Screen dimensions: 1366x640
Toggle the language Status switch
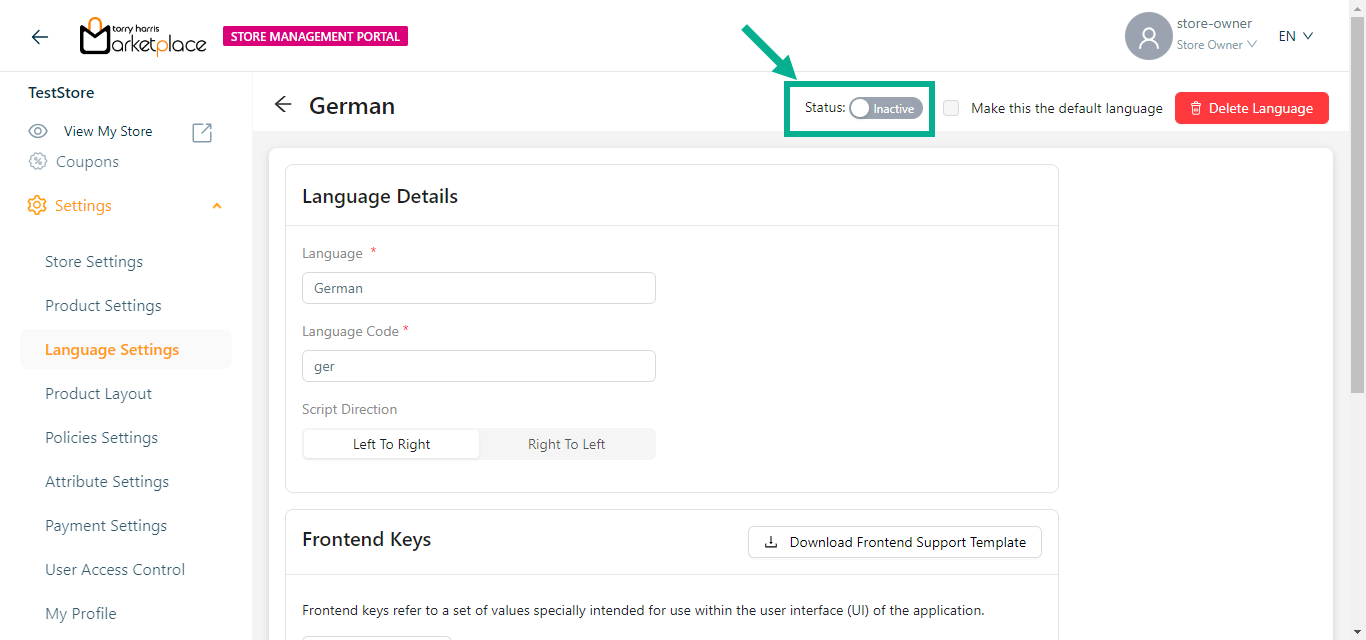[x=885, y=108]
